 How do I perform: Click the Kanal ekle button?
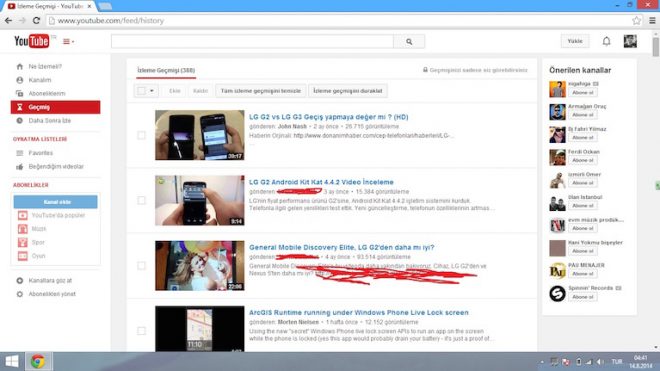pos(56,202)
